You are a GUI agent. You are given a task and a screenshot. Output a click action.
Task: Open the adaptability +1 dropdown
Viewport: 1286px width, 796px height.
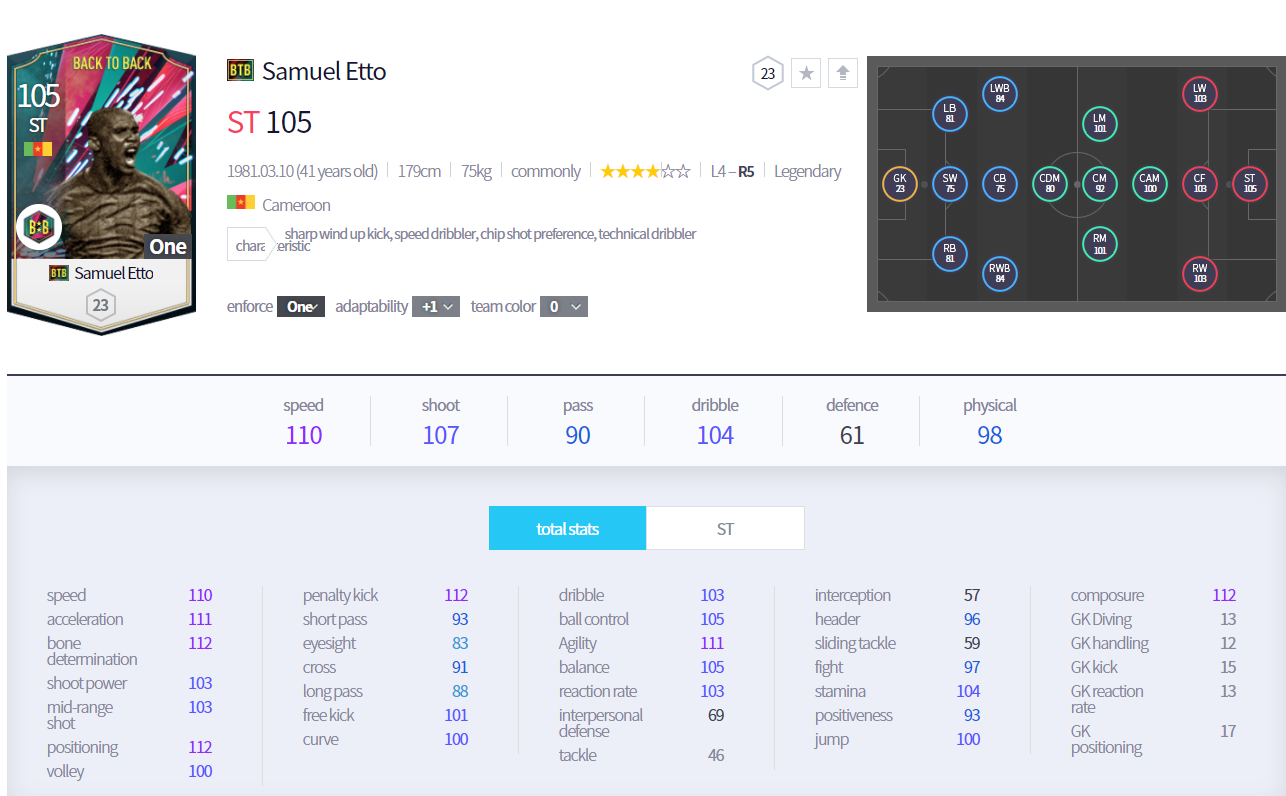[x=436, y=307]
